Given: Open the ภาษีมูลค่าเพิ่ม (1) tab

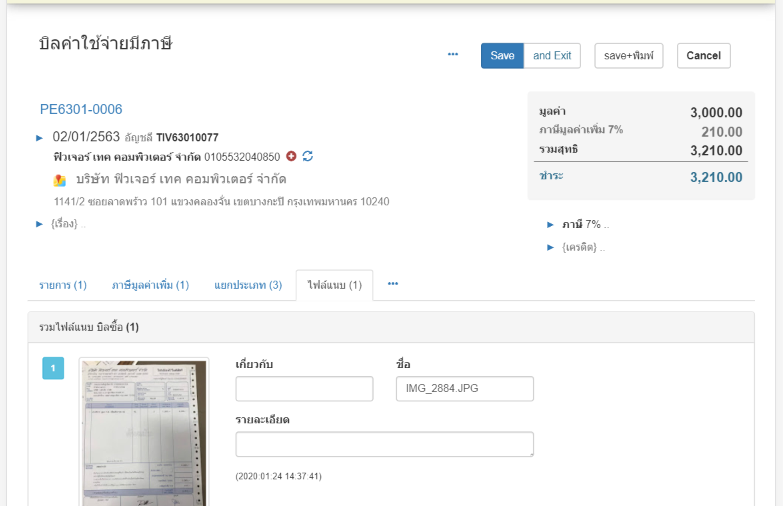Looking at the screenshot, I should (150, 286).
